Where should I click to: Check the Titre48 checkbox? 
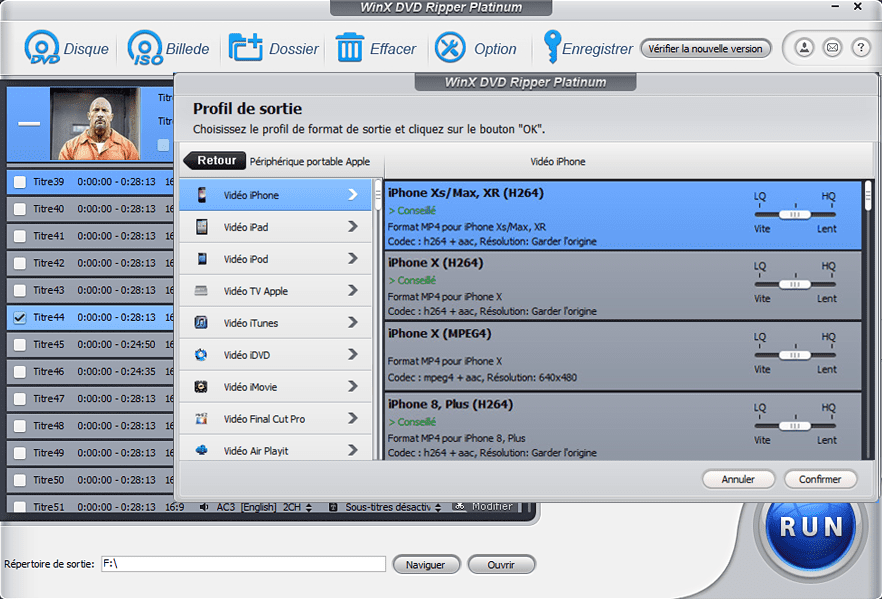pos(20,426)
